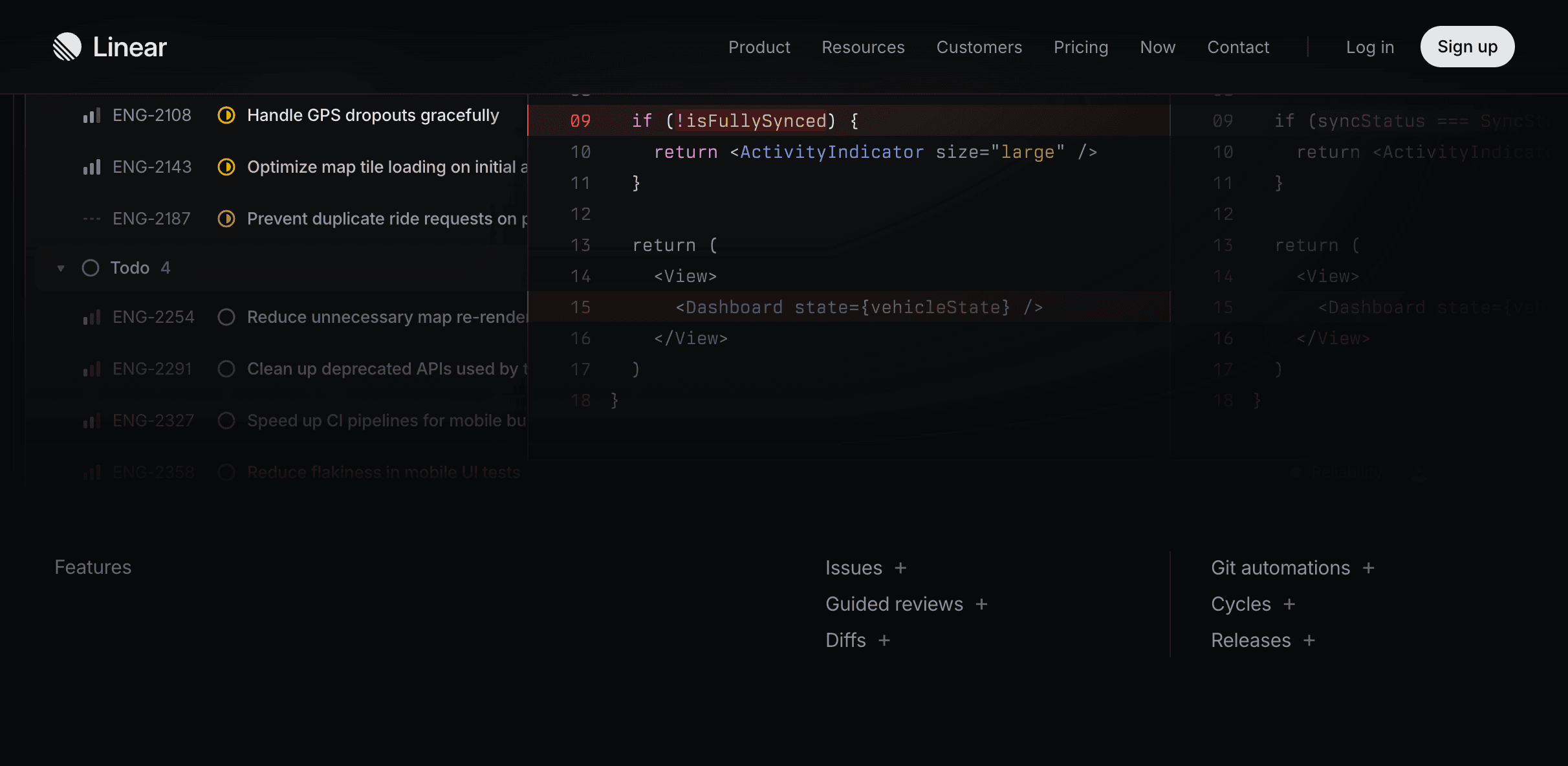
Task: Open issue 'Speed up CI pipelines for mobile'
Action: [387, 421]
